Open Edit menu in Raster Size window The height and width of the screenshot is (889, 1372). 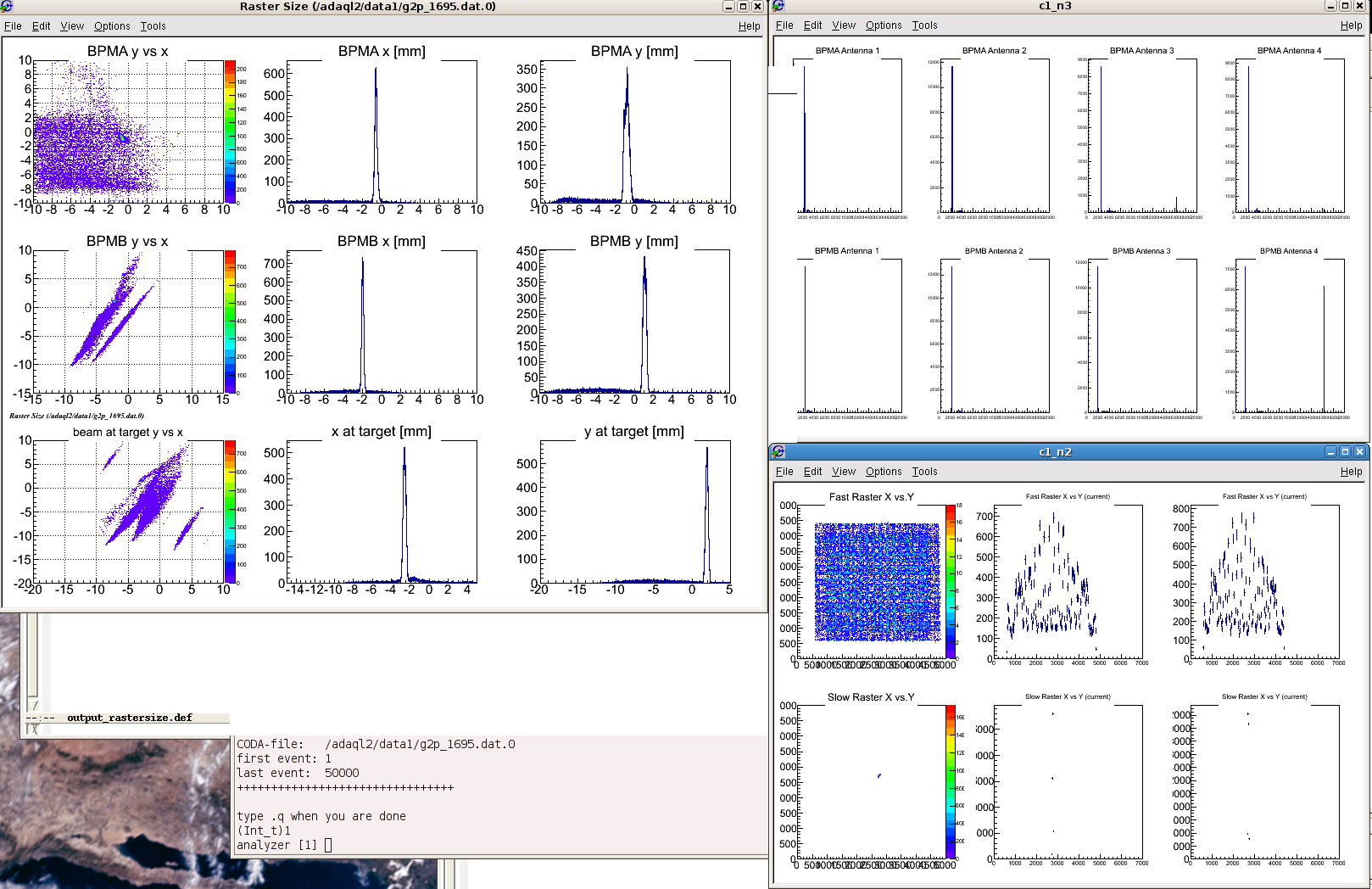click(41, 26)
